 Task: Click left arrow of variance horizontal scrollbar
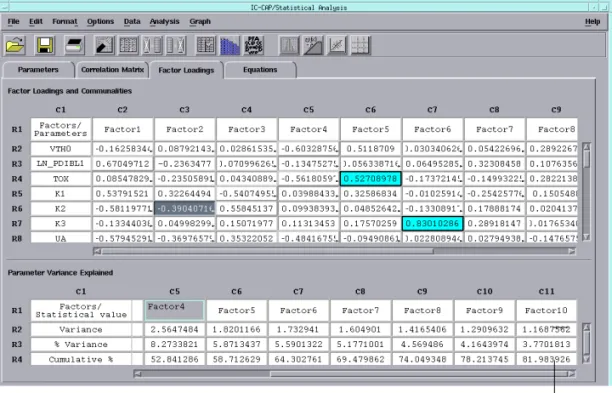tap(137, 374)
